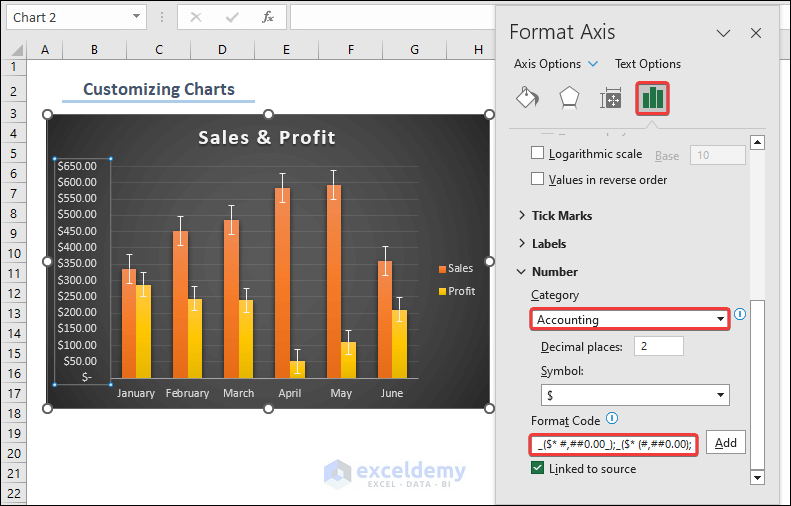Select column F header

[351, 49]
